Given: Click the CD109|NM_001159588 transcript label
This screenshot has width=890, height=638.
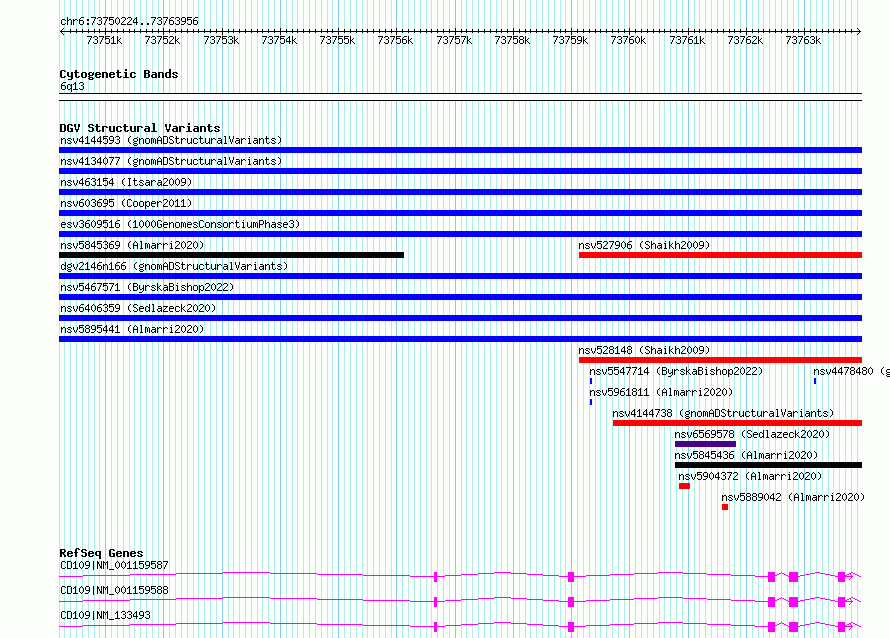Looking at the screenshot, I should [x=114, y=590].
